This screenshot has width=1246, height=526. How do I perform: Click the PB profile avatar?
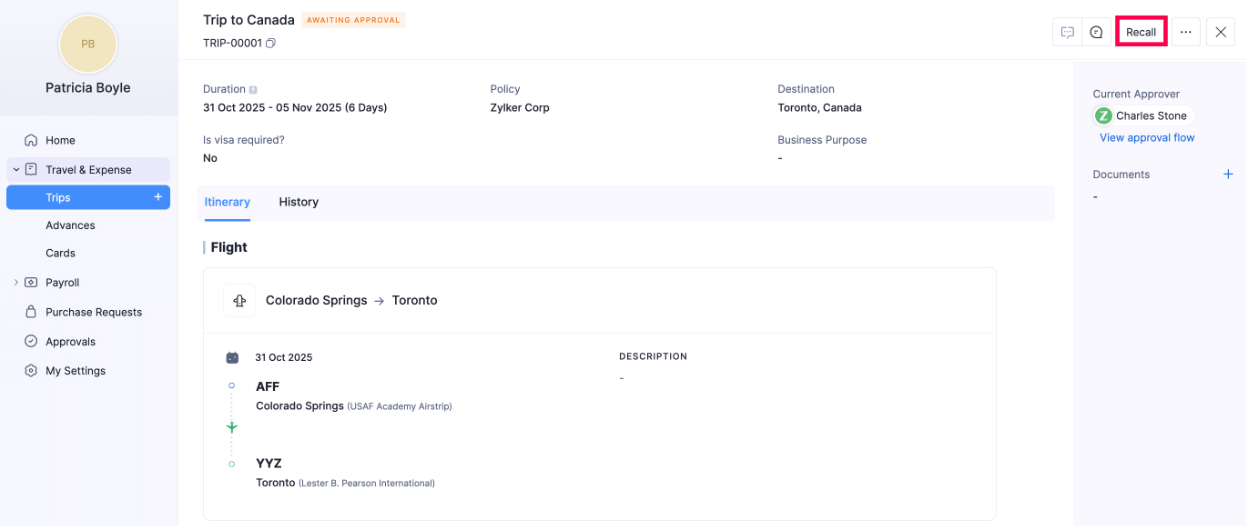88,44
